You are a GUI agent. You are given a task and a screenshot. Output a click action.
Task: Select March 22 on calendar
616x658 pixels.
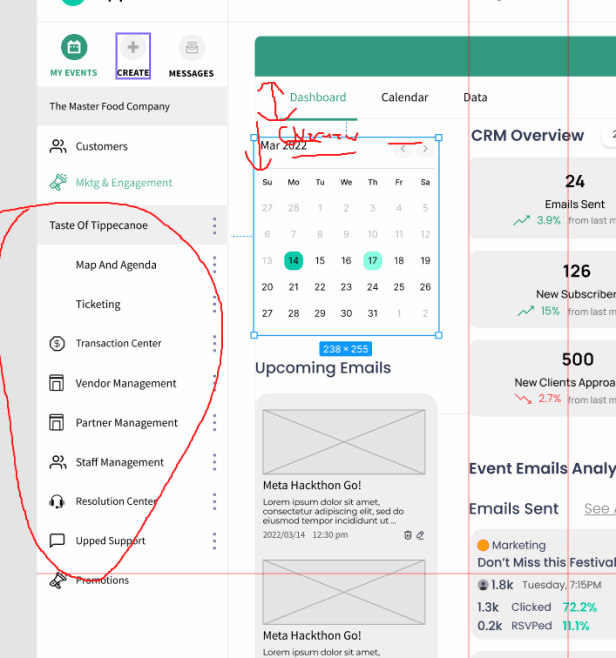320,287
